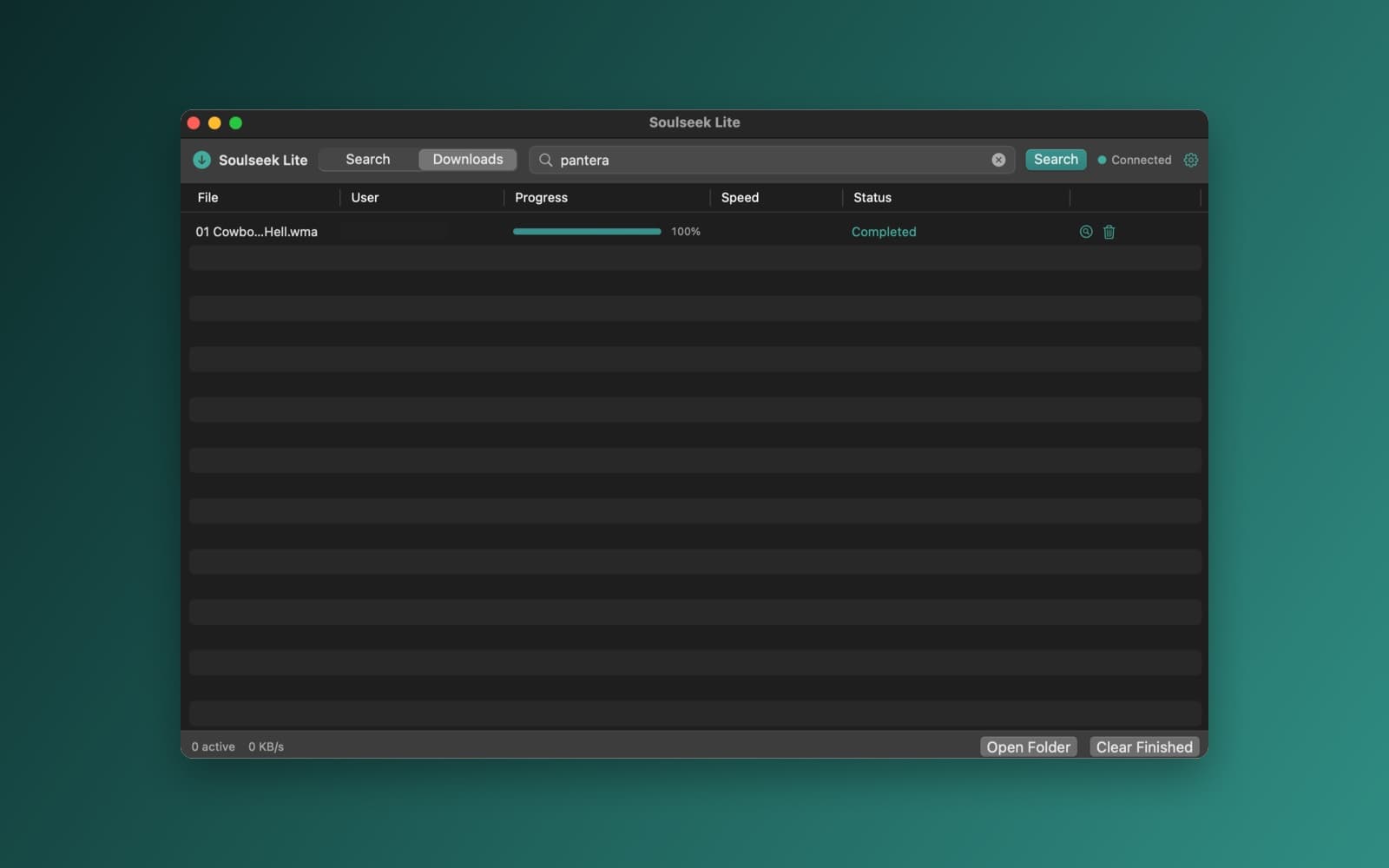
Task: Minimize the window with yellow button
Action: pos(214,123)
